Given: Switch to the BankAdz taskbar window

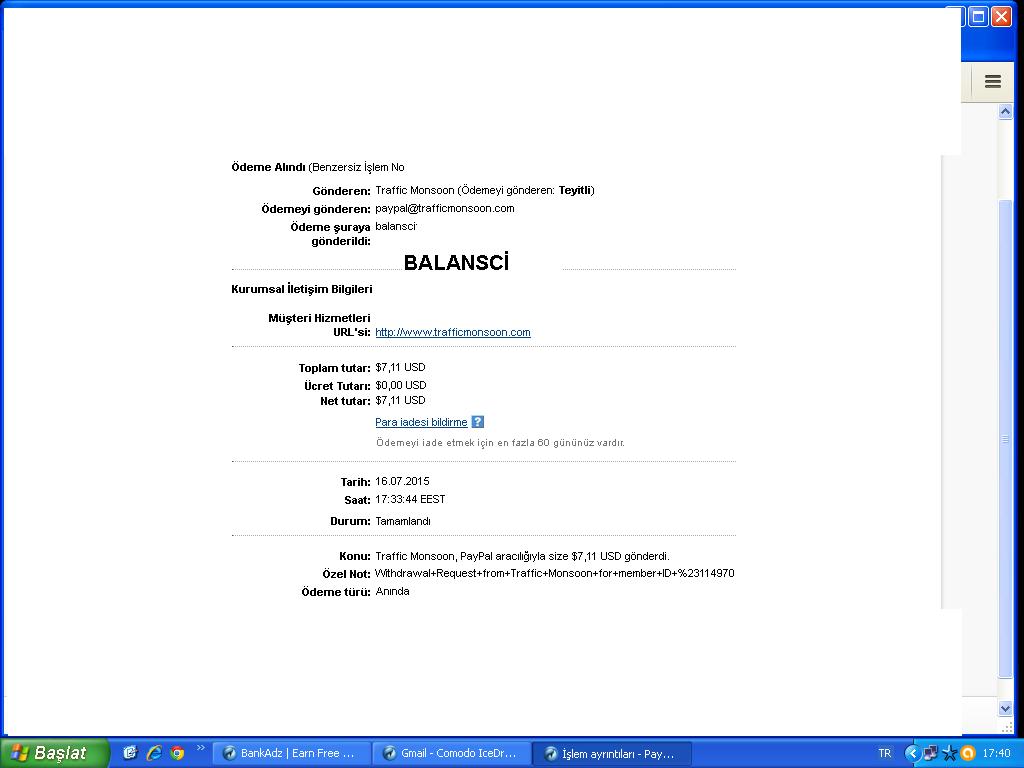Looking at the screenshot, I should click(x=291, y=753).
